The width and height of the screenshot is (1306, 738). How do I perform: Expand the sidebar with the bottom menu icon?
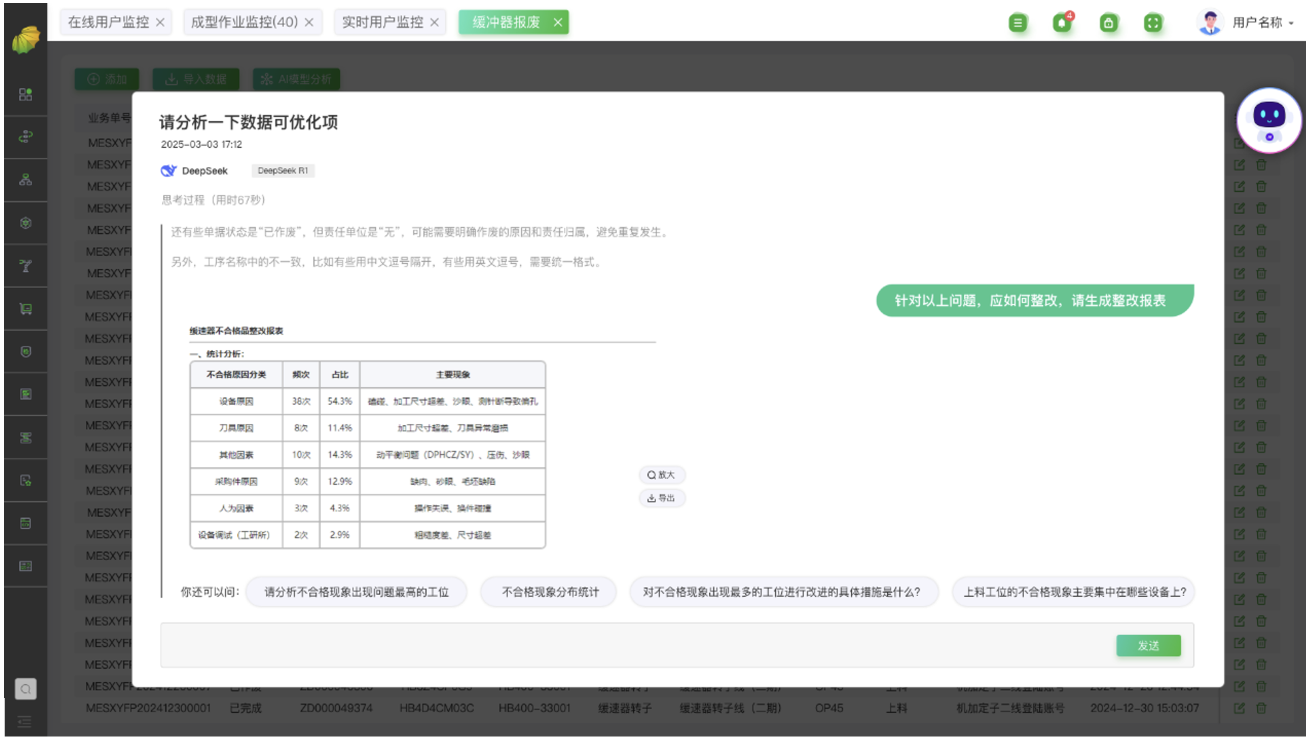pyautogui.click(x=26, y=720)
